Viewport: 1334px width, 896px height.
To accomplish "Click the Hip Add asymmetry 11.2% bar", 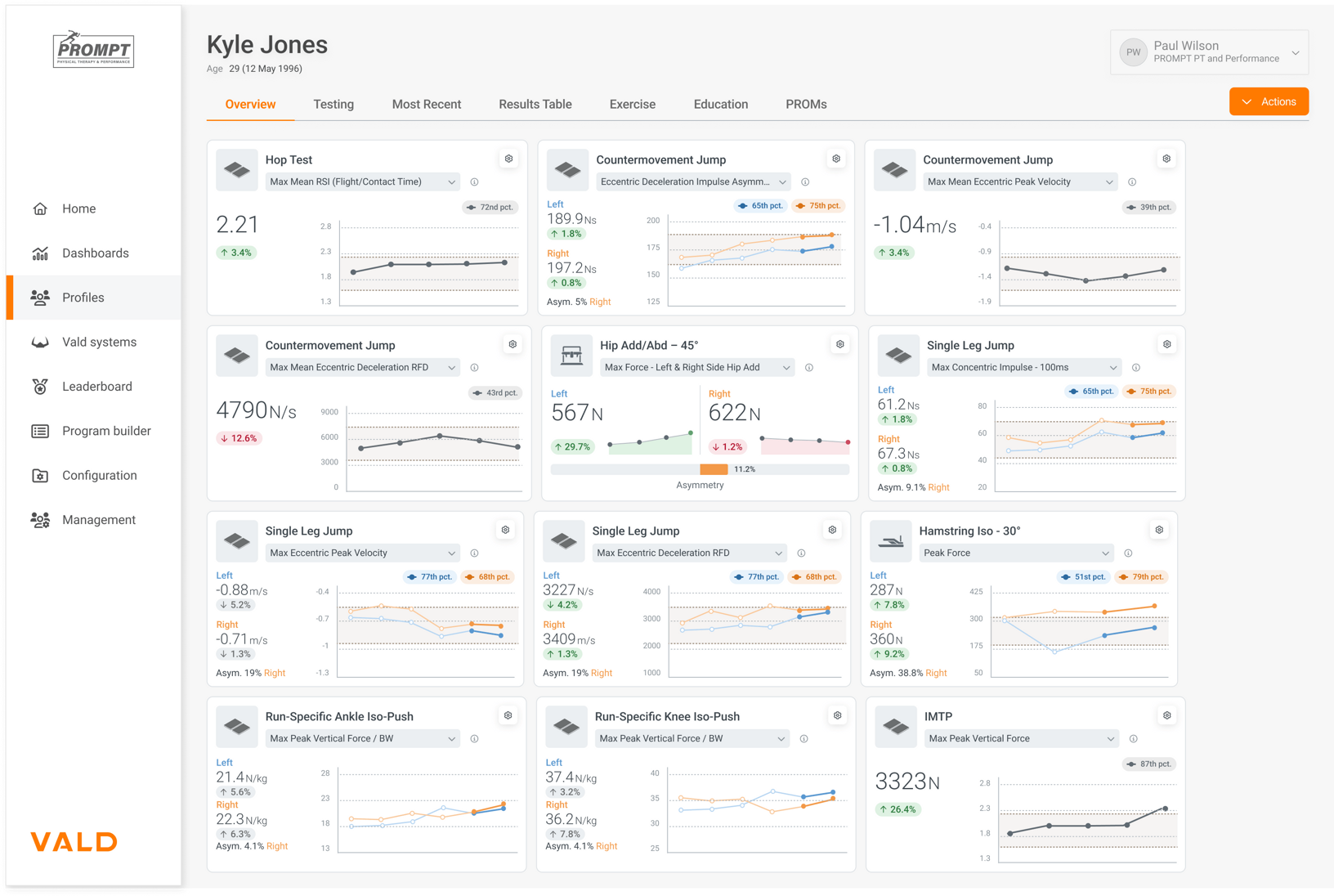I will tap(714, 469).
